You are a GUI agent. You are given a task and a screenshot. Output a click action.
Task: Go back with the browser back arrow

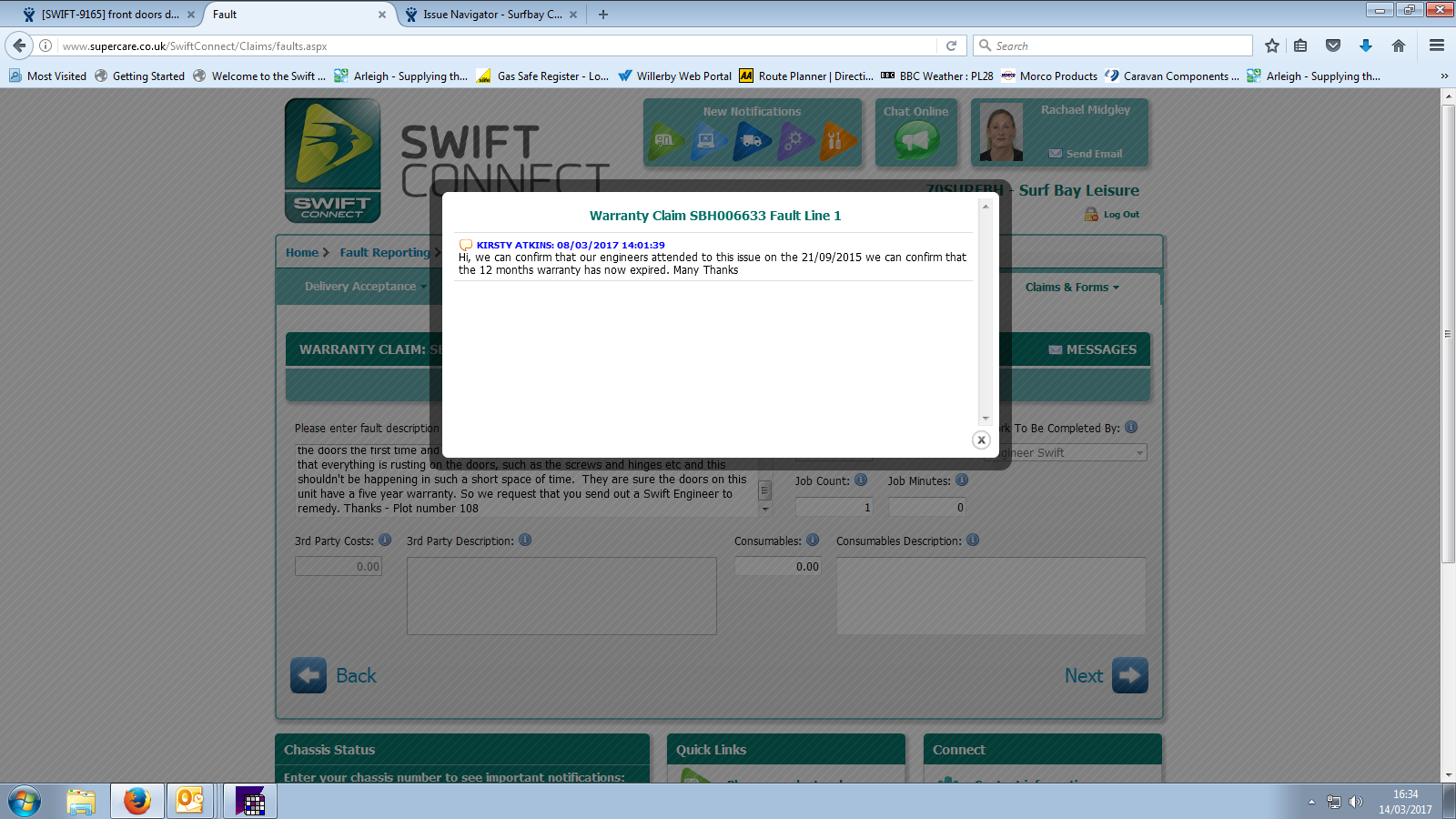(19, 45)
